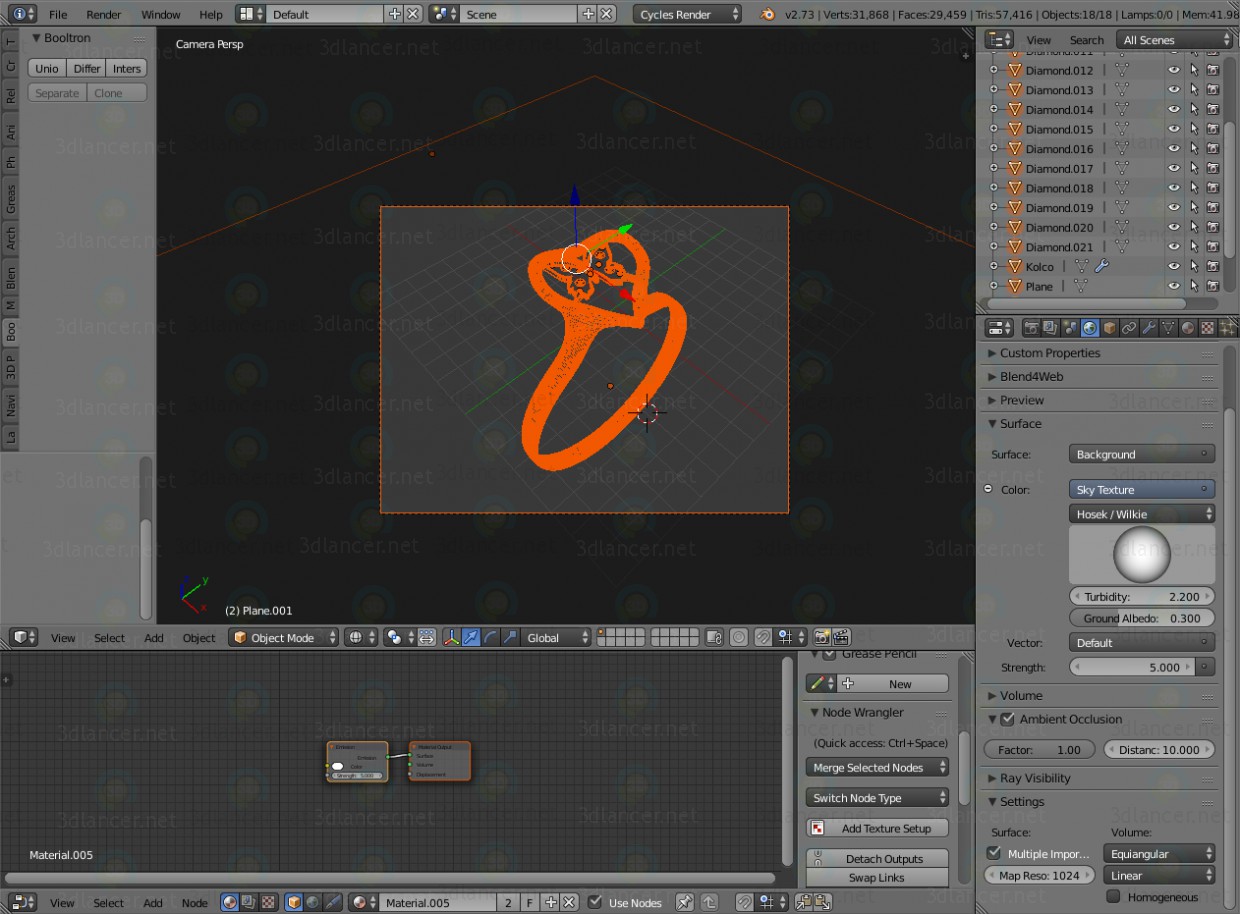This screenshot has width=1240, height=914.
Task: Open the Modifiers properties tab (wrench icon)
Action: 1148,328
